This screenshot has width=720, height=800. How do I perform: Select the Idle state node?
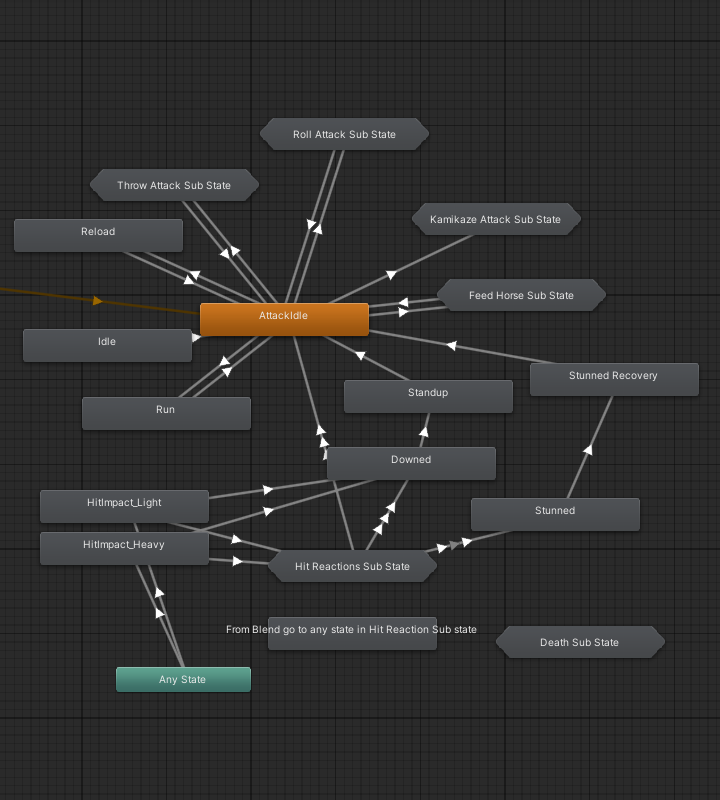point(107,345)
